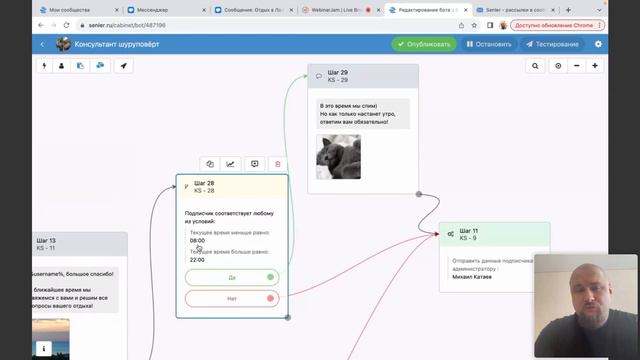Bookmark page with star icon
Screen dimensions: 640x360
click(x=474, y=25)
